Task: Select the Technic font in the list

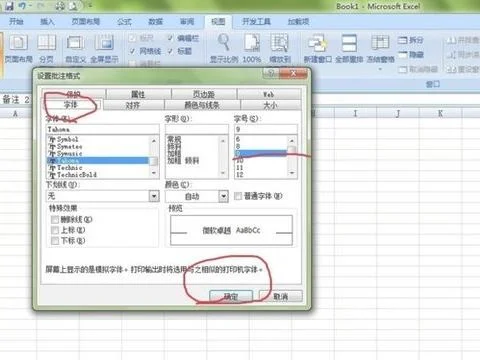Action: pos(97,168)
